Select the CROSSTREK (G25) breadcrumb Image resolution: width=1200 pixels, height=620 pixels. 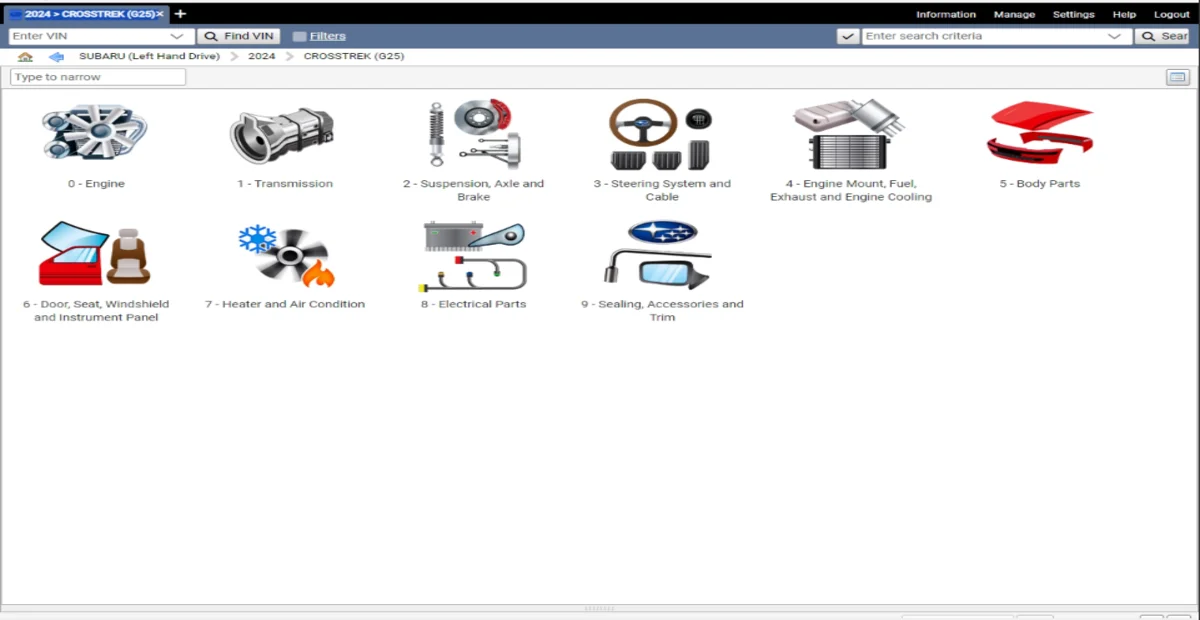pos(354,57)
